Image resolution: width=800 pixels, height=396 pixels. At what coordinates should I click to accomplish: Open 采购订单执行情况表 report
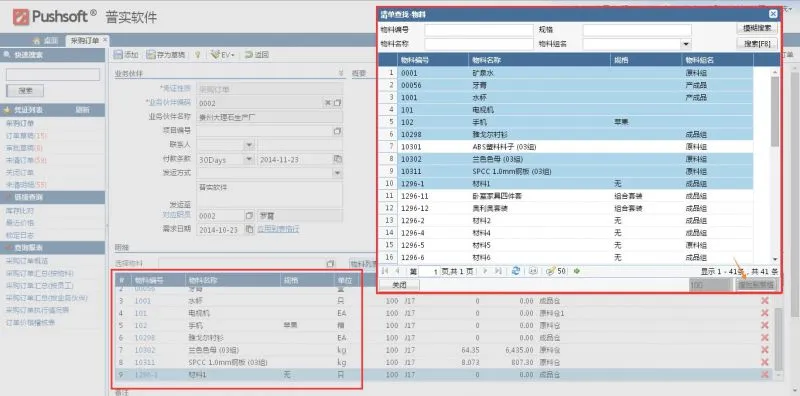37,310
